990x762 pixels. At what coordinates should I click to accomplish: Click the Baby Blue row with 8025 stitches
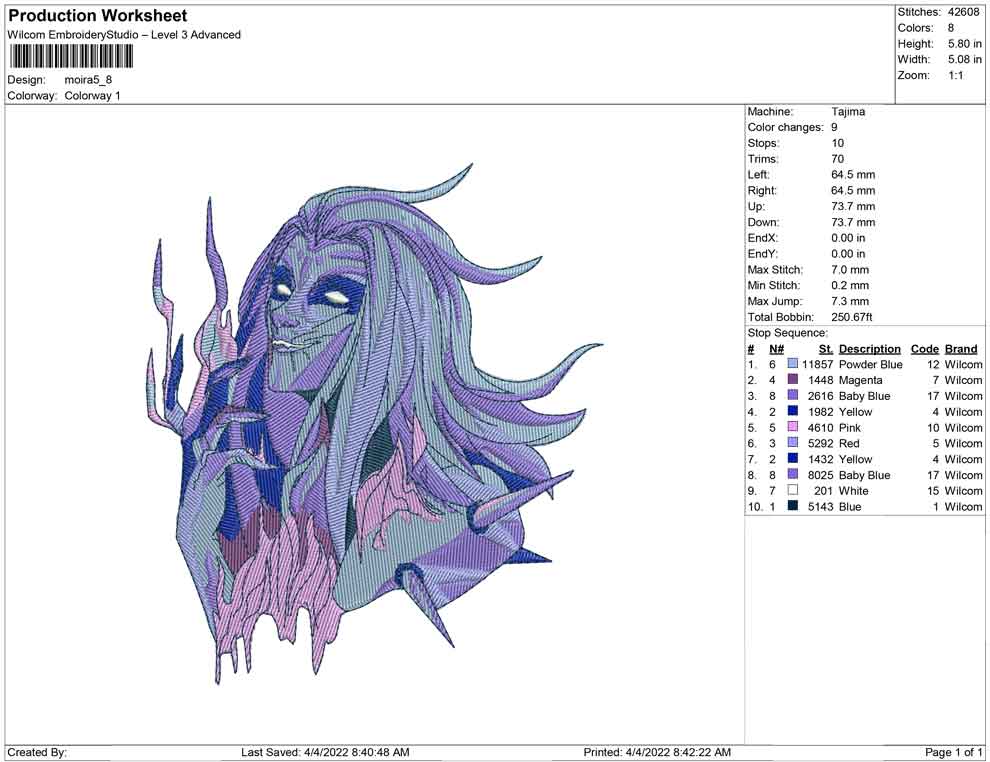click(864, 475)
